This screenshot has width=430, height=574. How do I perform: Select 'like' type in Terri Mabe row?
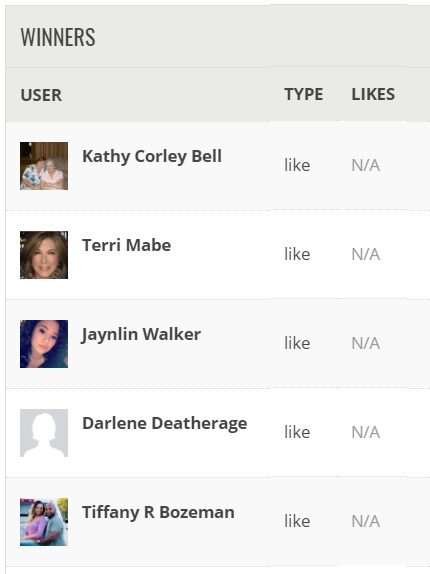[x=297, y=254]
